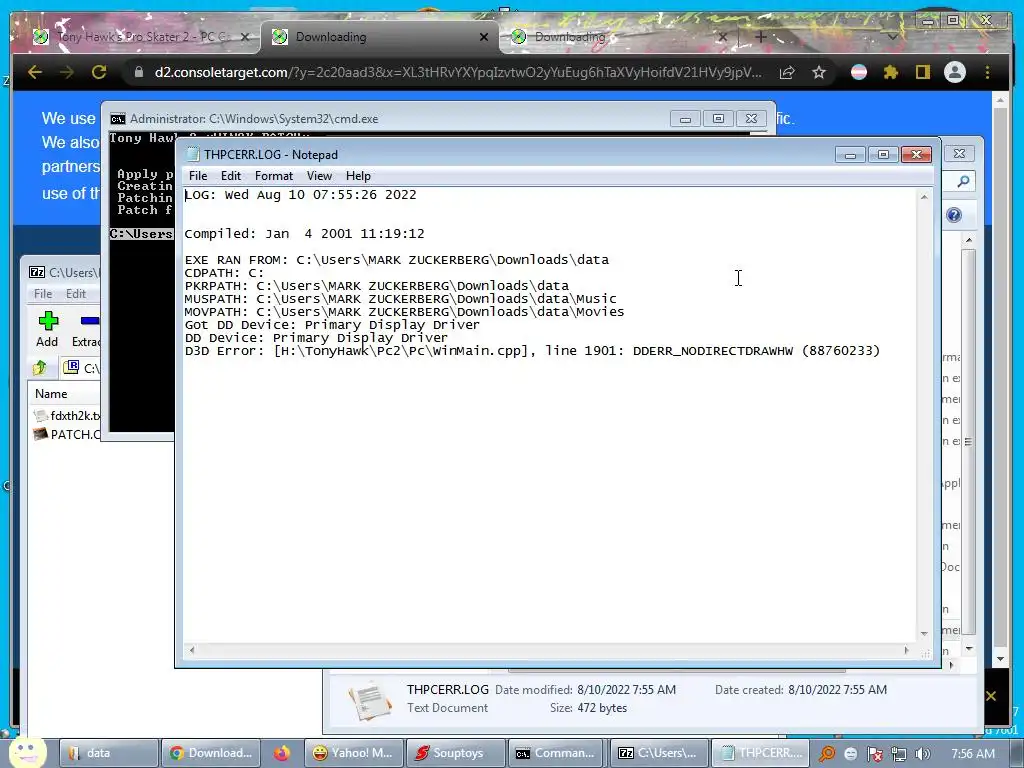Click the Compiled: Jan 4 2001 line
The width and height of the screenshot is (1024, 768).
point(304,233)
